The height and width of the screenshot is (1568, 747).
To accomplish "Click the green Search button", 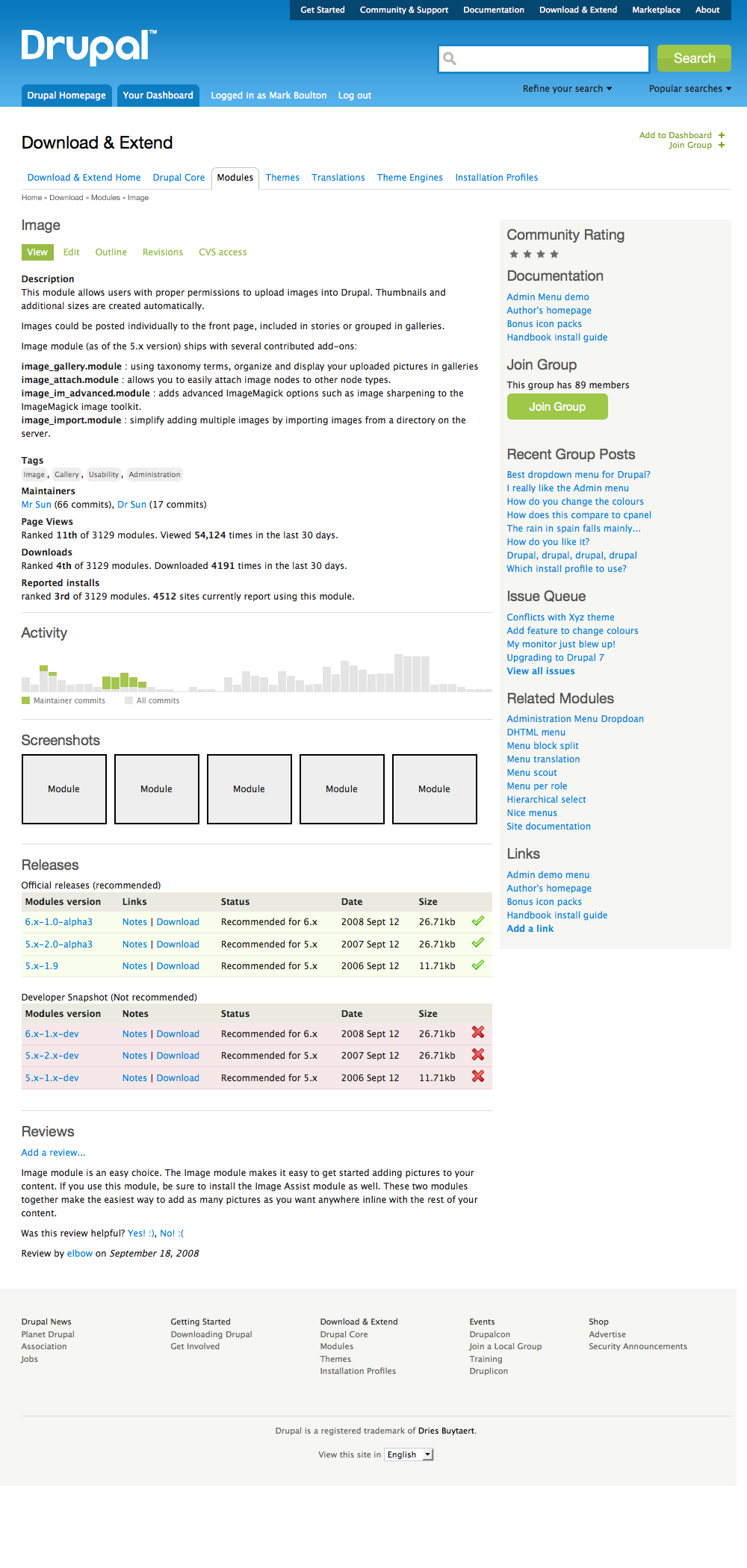I will click(x=694, y=58).
